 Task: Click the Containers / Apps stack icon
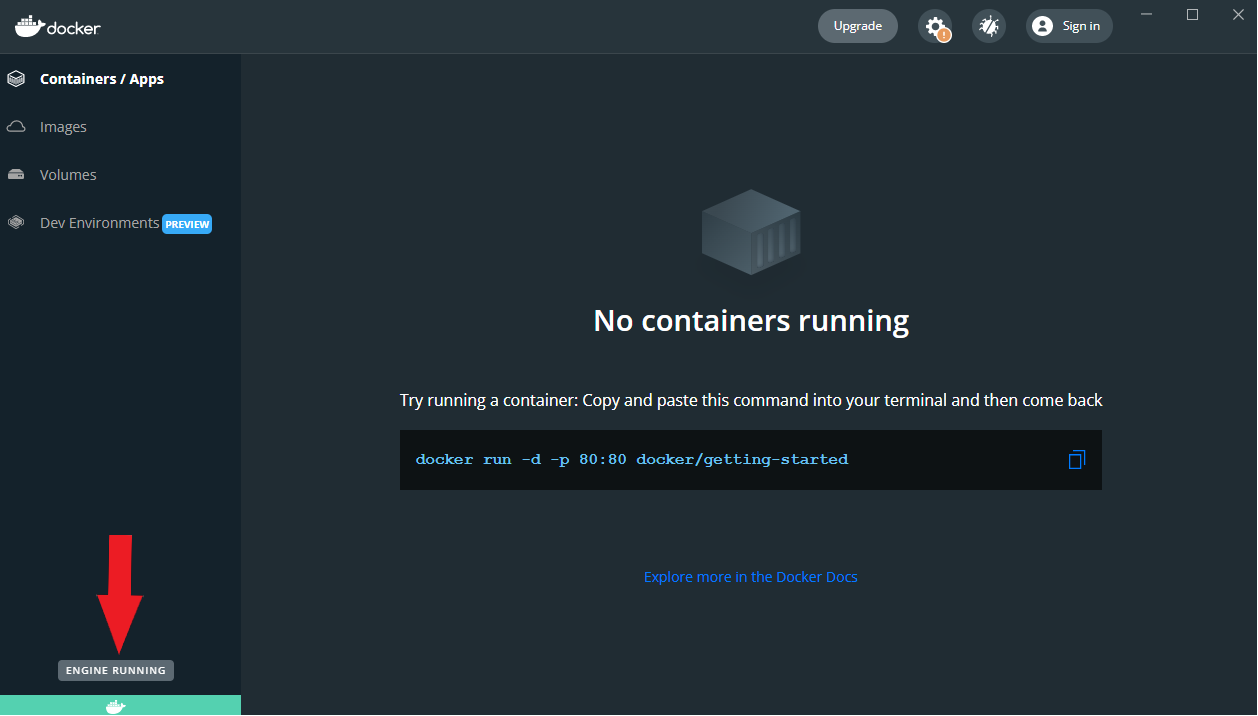[16, 79]
